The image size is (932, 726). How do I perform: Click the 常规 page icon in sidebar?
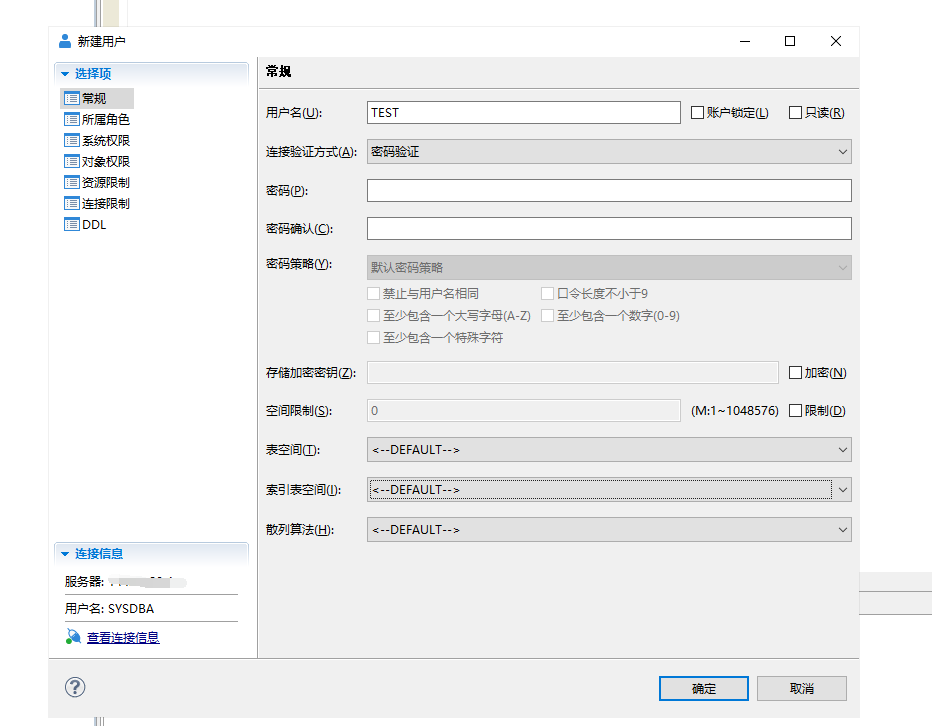coord(71,98)
